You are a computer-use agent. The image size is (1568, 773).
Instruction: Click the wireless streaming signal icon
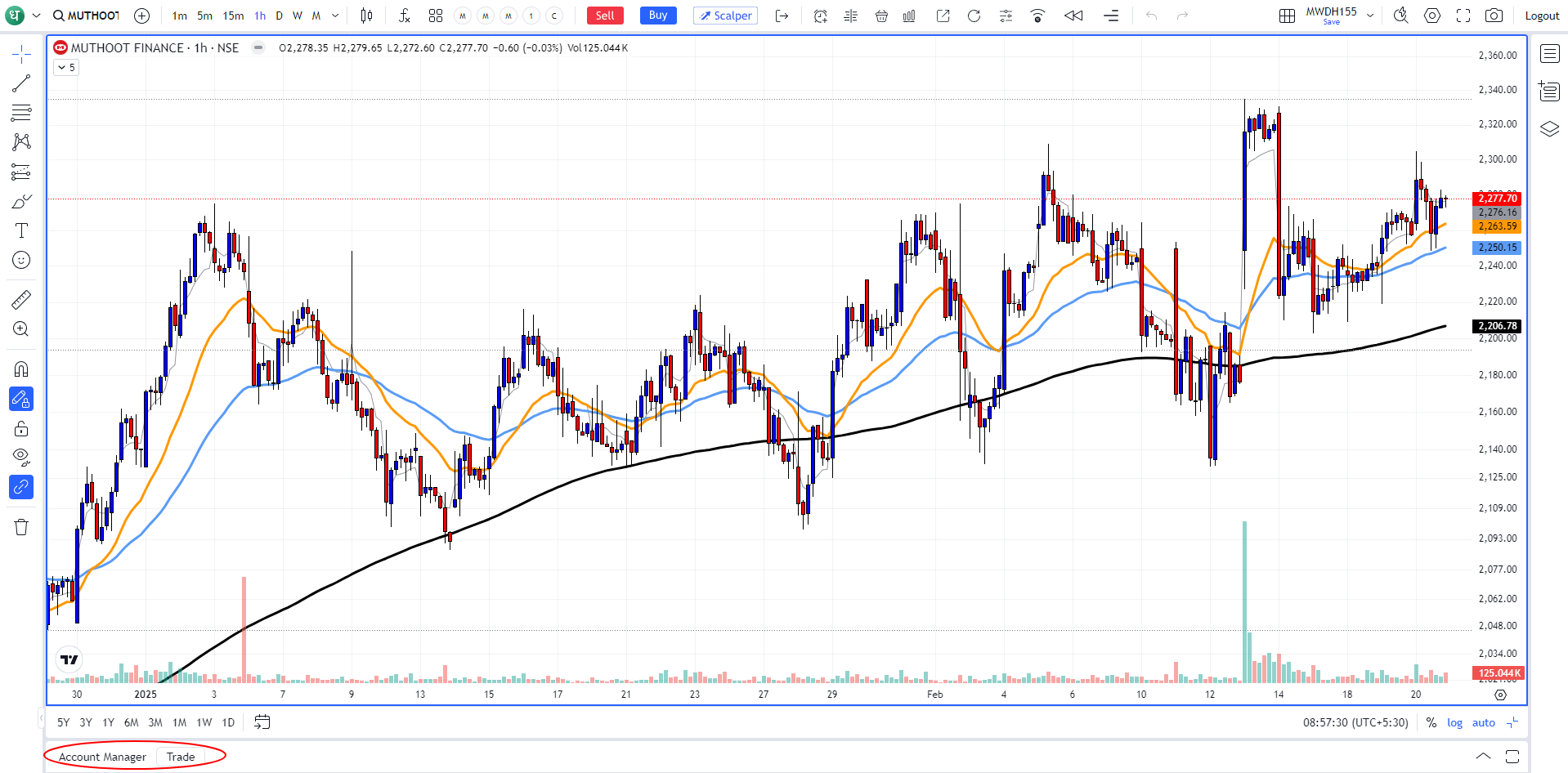(1037, 16)
